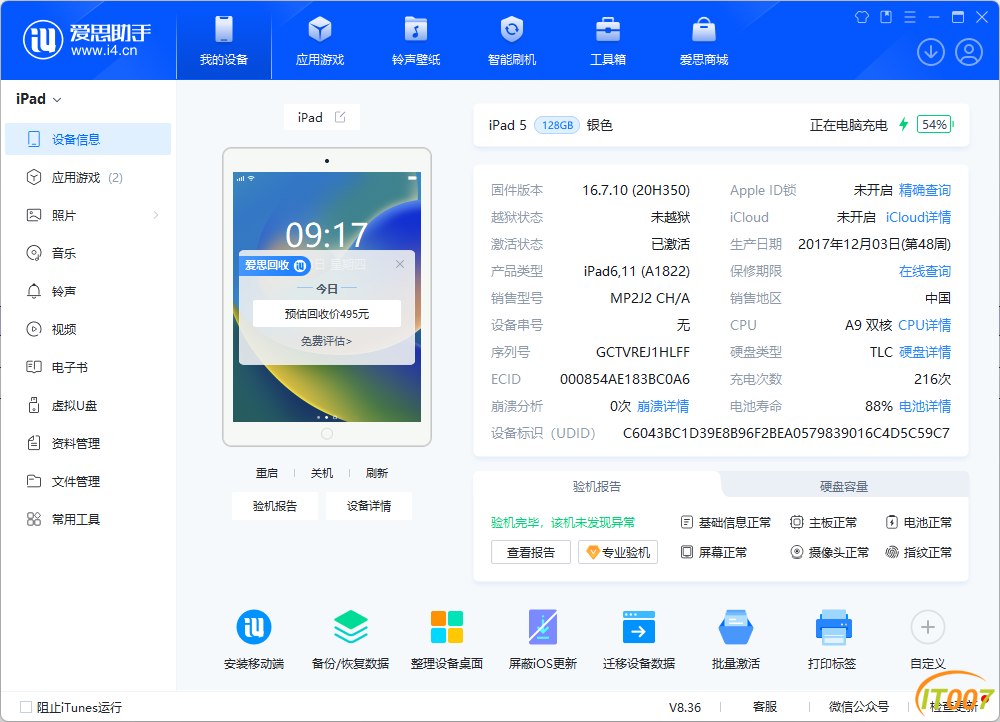Click the 128GB storage badge
The height and width of the screenshot is (722, 1000).
[x=557, y=125]
